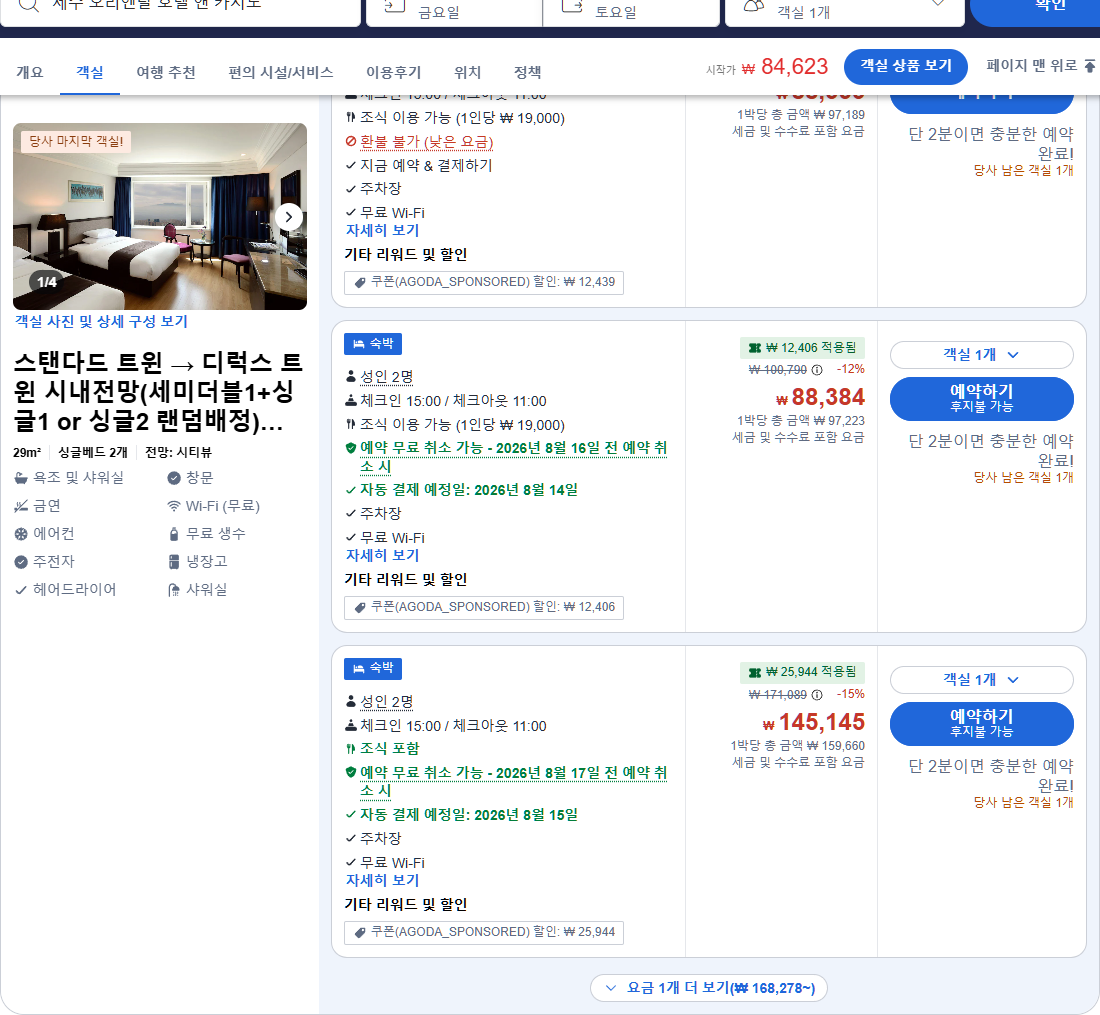The image size is (1100, 1015).
Task: Click the up-arrow icon beside 페이지 맨 위로
Action: pyautogui.click(x=1089, y=66)
